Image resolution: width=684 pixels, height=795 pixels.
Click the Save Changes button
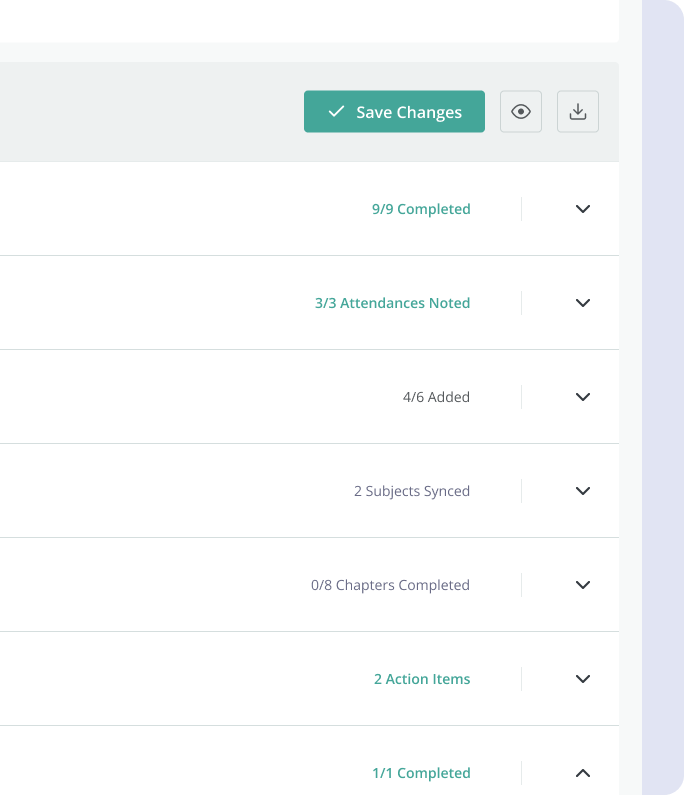(394, 112)
